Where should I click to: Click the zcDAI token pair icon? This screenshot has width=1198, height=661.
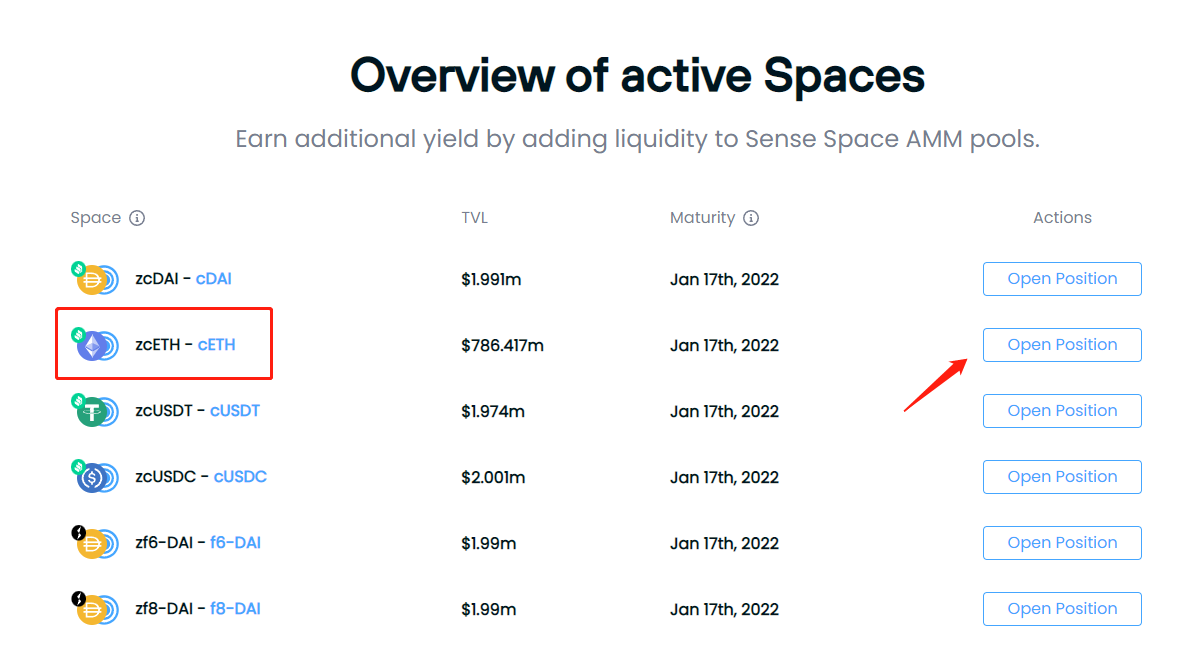[x=95, y=278]
